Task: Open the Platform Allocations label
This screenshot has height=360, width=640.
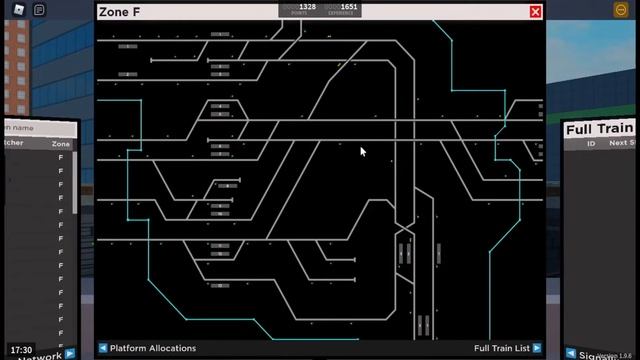Action: coord(153,348)
